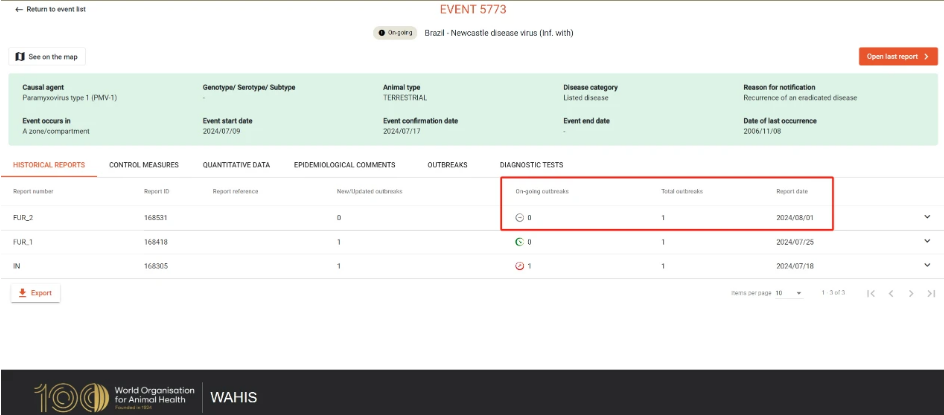Click the back arrow to event list
The image size is (944, 415).
coord(18,10)
